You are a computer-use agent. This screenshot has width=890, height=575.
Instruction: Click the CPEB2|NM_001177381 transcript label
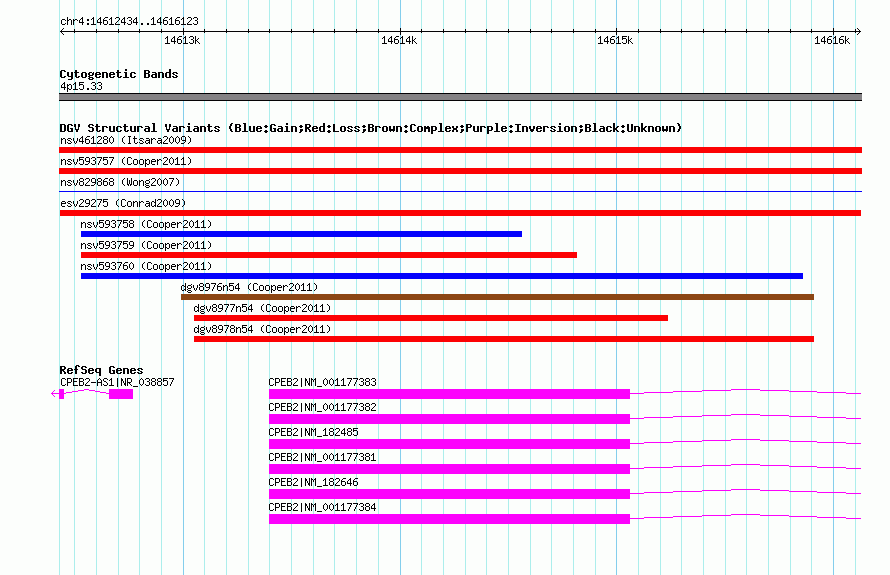tap(322, 457)
